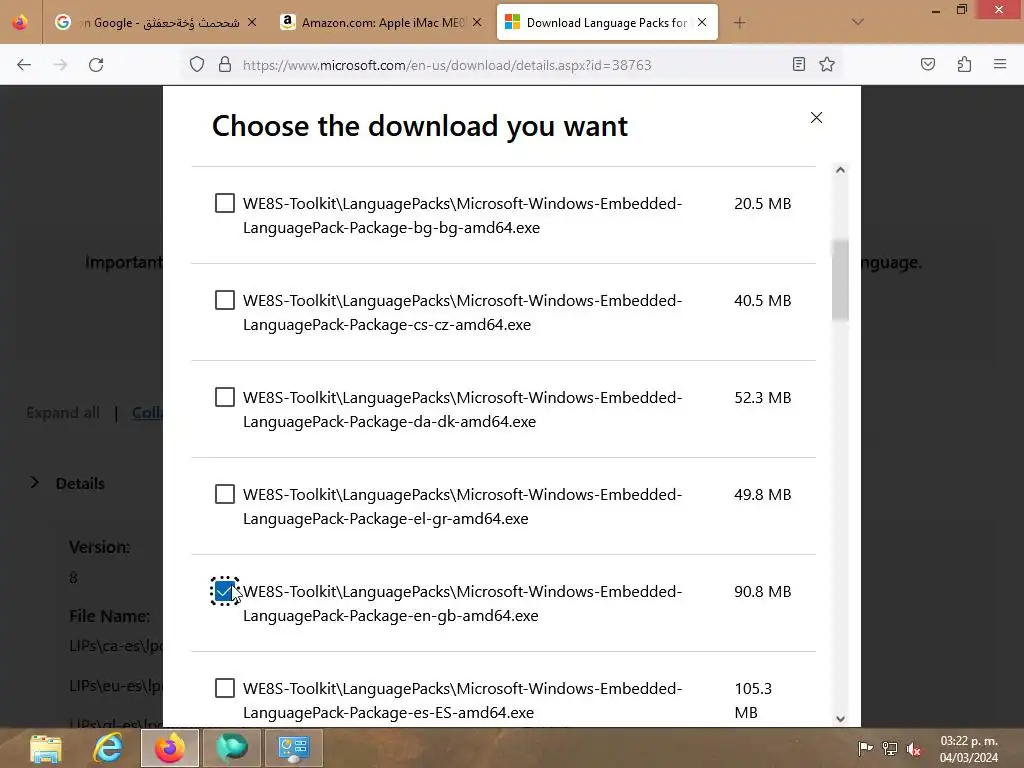The width and height of the screenshot is (1024, 768).
Task: Click the dialog scrollbar thumb
Action: (x=840, y=280)
